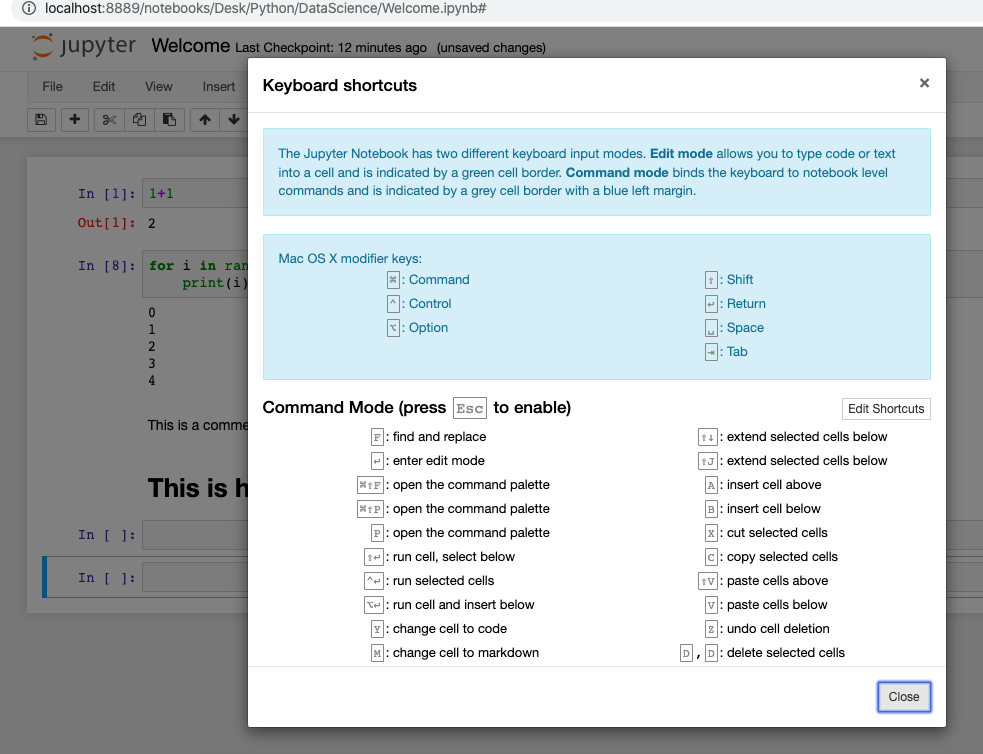Click the 'Command mode' bold text in description

click(617, 172)
